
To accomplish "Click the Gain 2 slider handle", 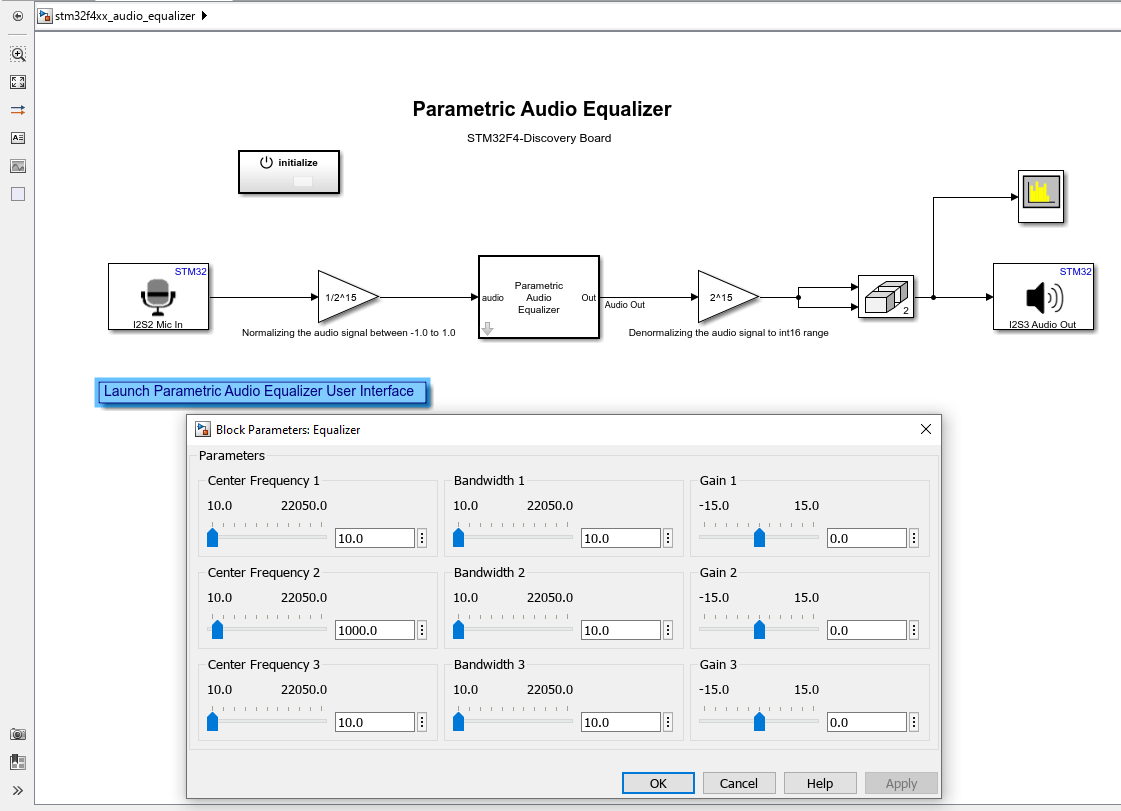I will coord(758,629).
